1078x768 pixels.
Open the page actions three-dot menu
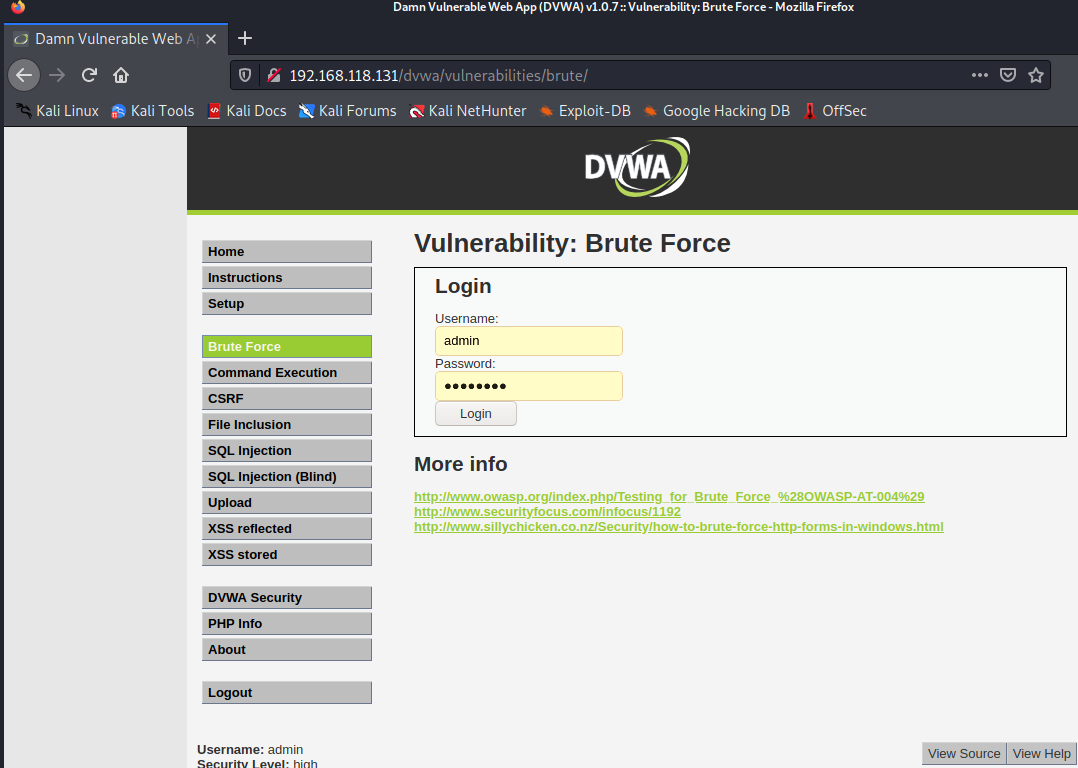(980, 76)
